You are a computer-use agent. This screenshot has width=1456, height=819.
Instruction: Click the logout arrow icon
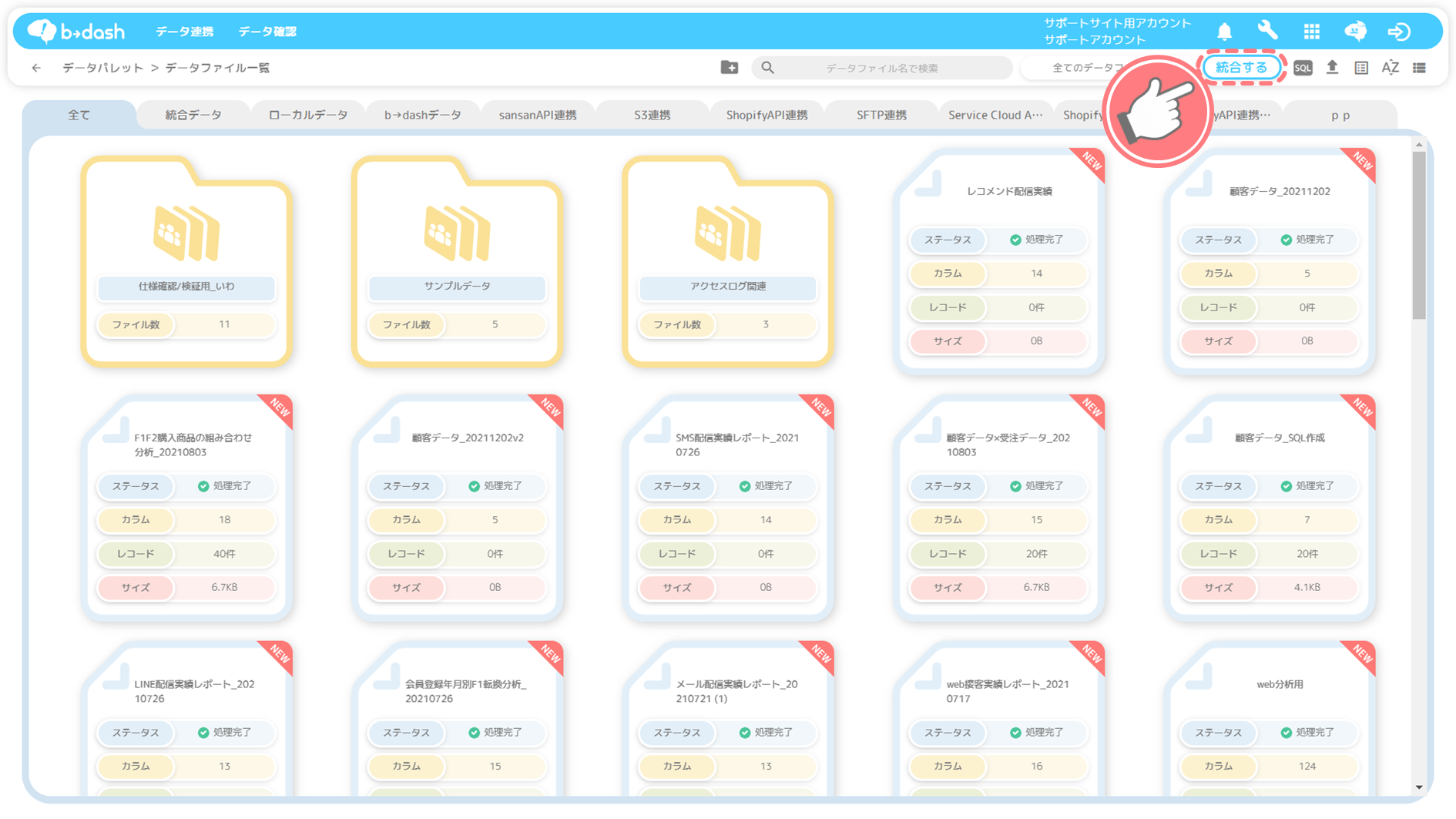1399,32
